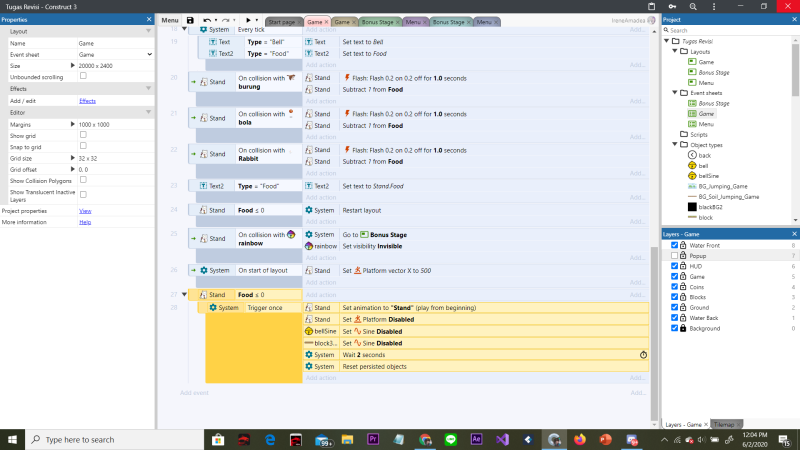Click the clipboard icon in title bar
The height and width of the screenshot is (450, 800).
[652, 7]
